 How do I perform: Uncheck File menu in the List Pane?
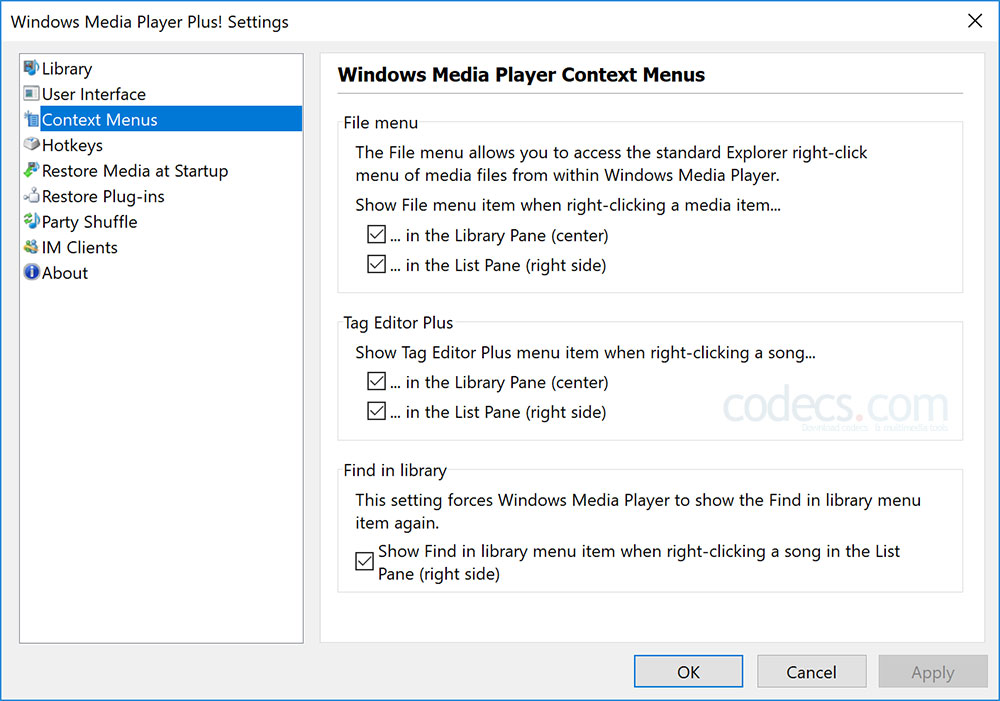tap(376, 265)
